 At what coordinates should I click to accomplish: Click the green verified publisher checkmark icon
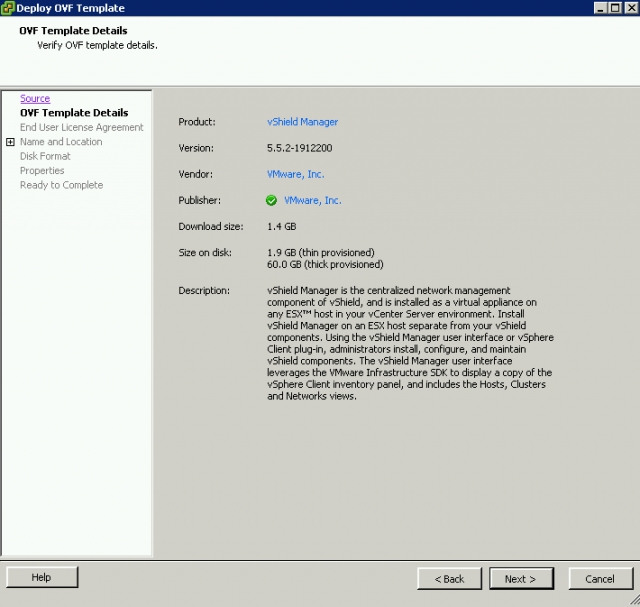point(272,200)
